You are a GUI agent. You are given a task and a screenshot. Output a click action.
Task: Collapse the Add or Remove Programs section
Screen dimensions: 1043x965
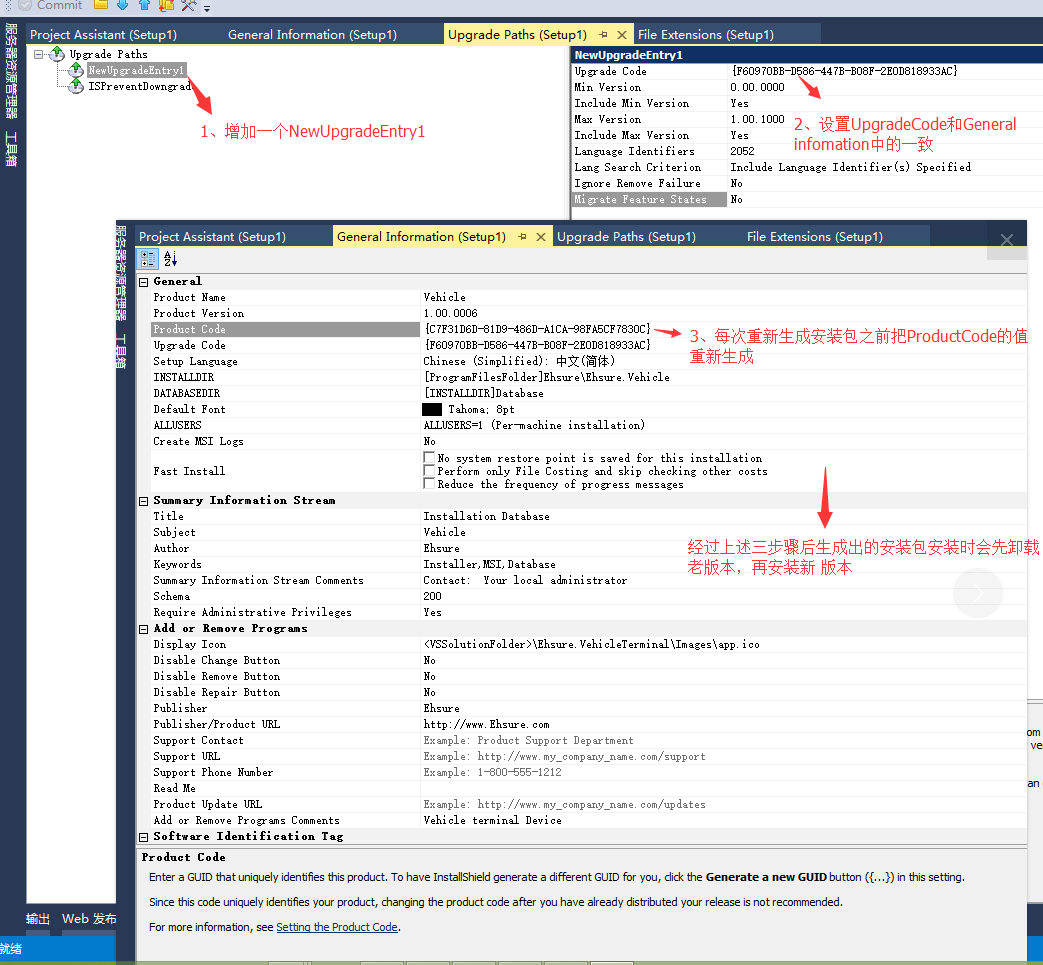(x=143, y=629)
